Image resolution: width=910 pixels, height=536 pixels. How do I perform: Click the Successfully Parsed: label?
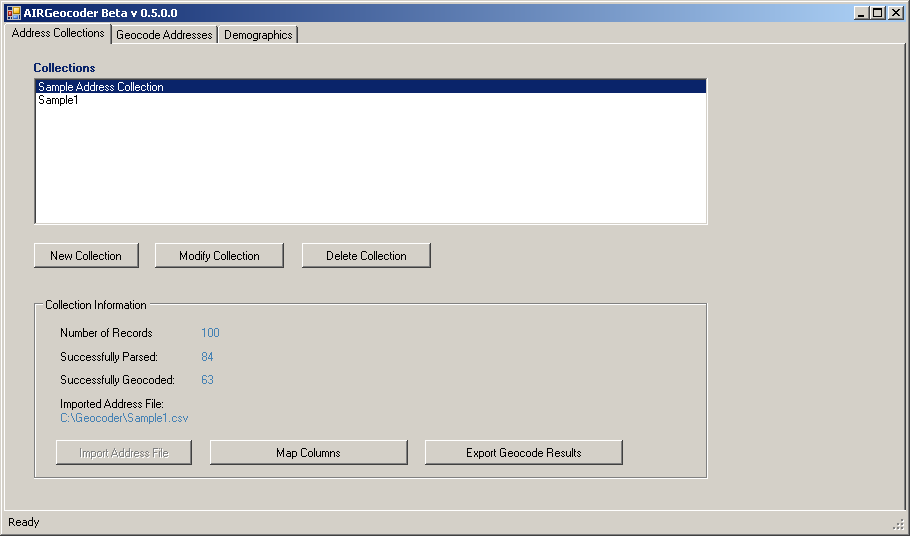click(109, 356)
